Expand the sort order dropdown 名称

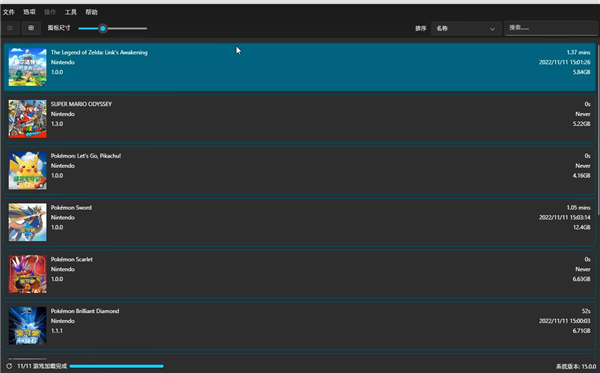pyautogui.click(x=466, y=28)
